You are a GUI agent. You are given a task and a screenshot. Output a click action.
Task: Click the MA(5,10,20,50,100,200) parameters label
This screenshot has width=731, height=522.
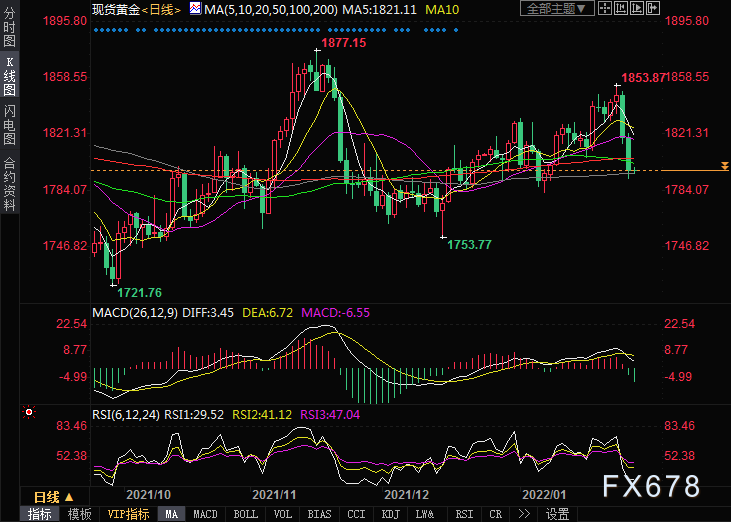(271, 9)
